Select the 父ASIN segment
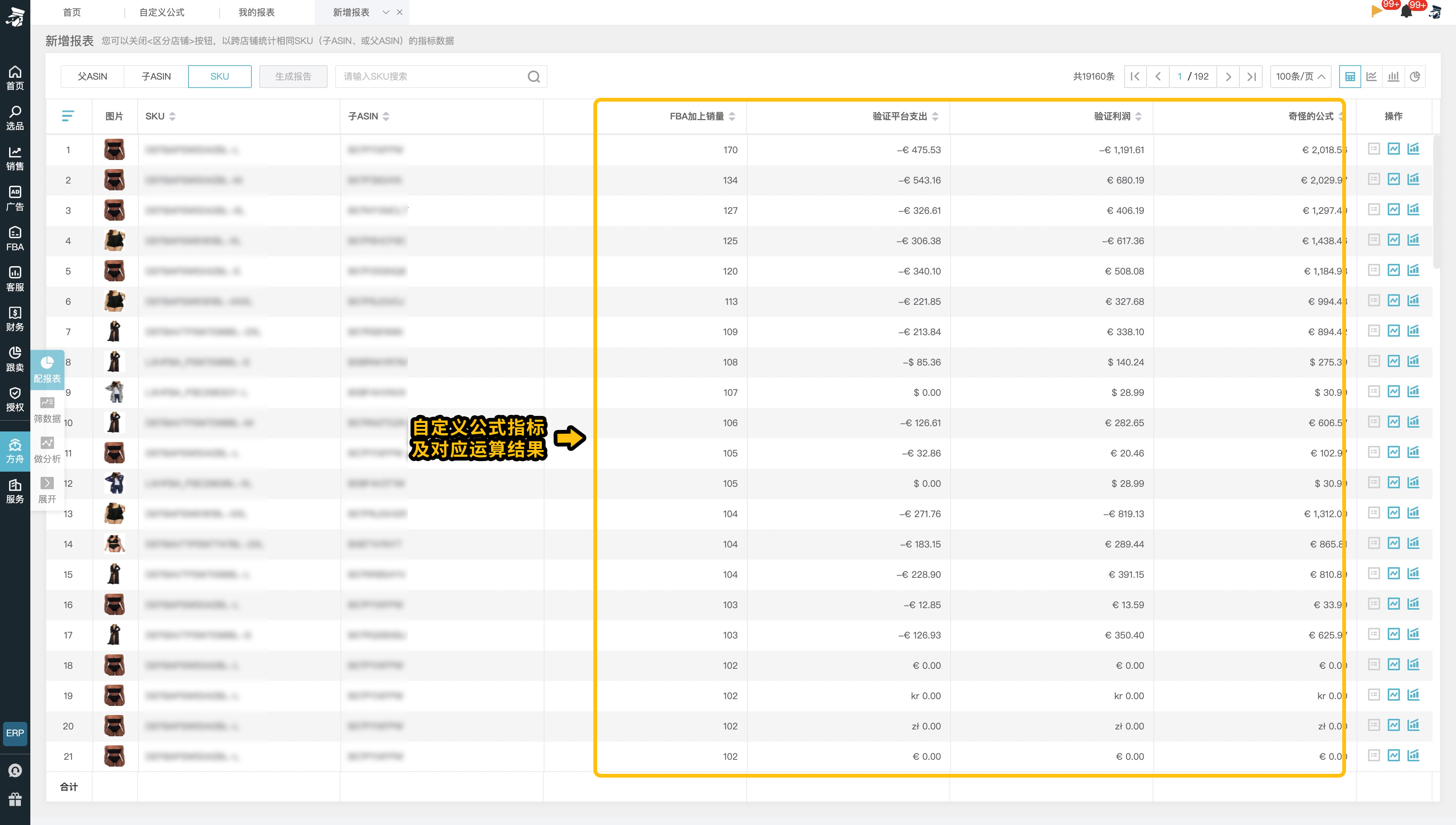This screenshot has width=1456, height=825. click(x=93, y=77)
